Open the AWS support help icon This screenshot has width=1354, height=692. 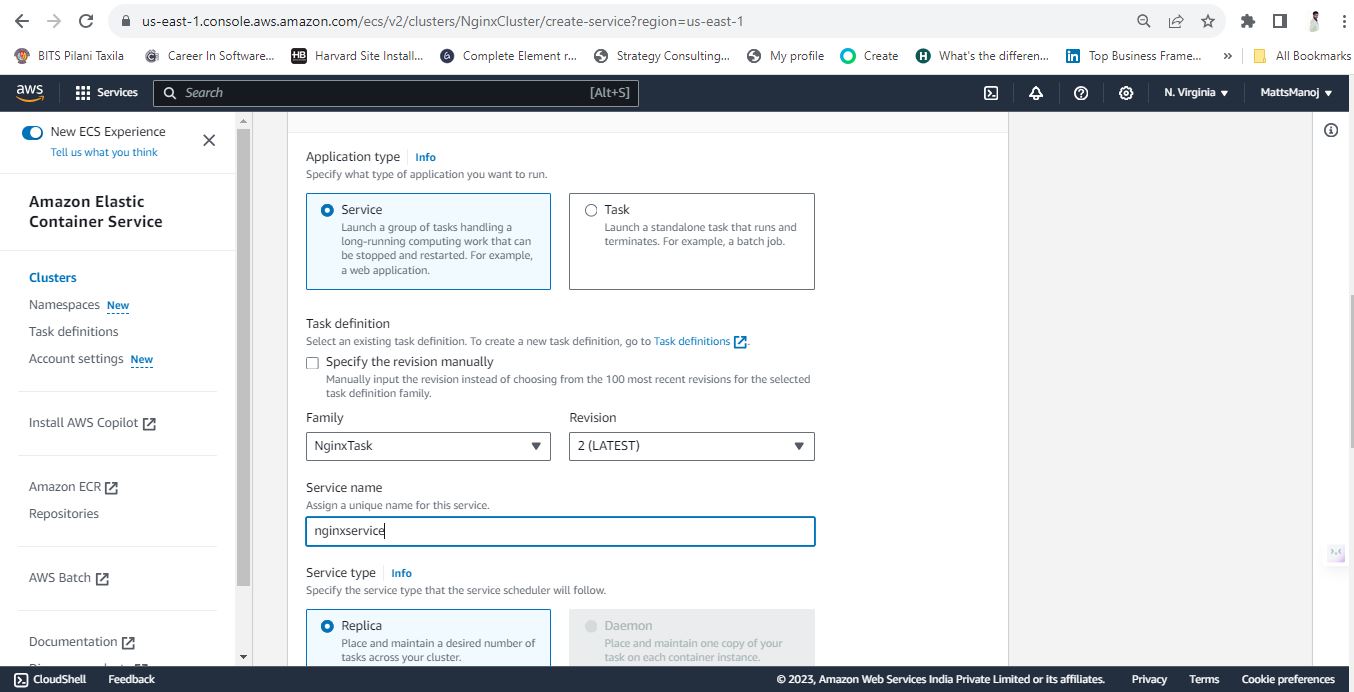point(1081,93)
